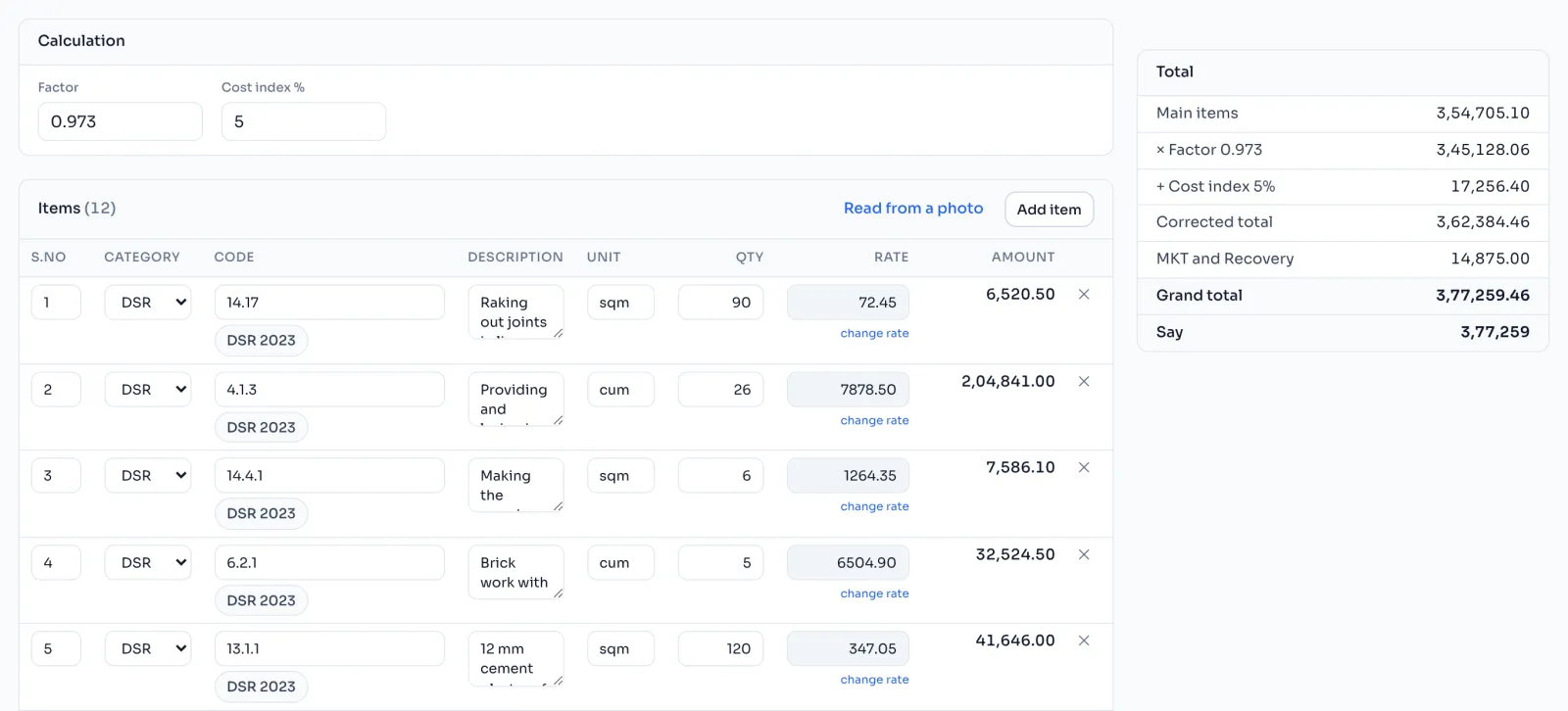The width and height of the screenshot is (1568, 711).
Task: Select the Say value 3,77,259
Action: [1494, 332]
